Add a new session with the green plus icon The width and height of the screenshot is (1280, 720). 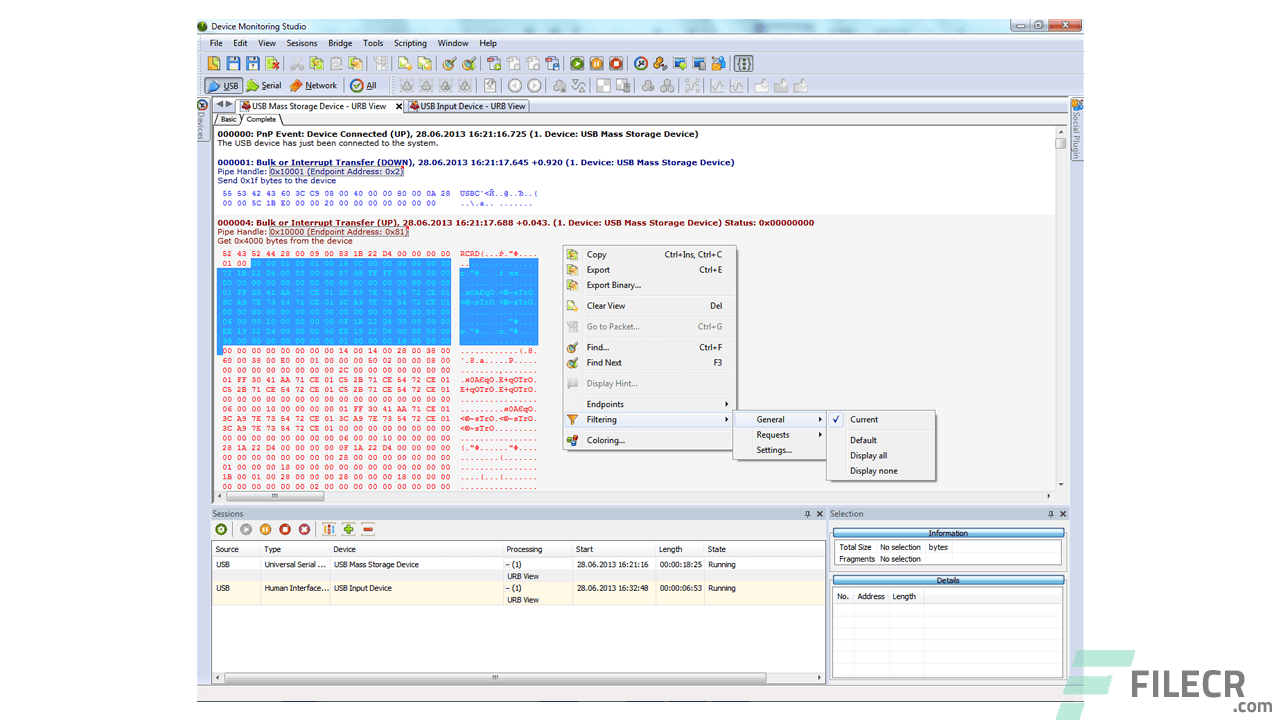click(x=348, y=529)
